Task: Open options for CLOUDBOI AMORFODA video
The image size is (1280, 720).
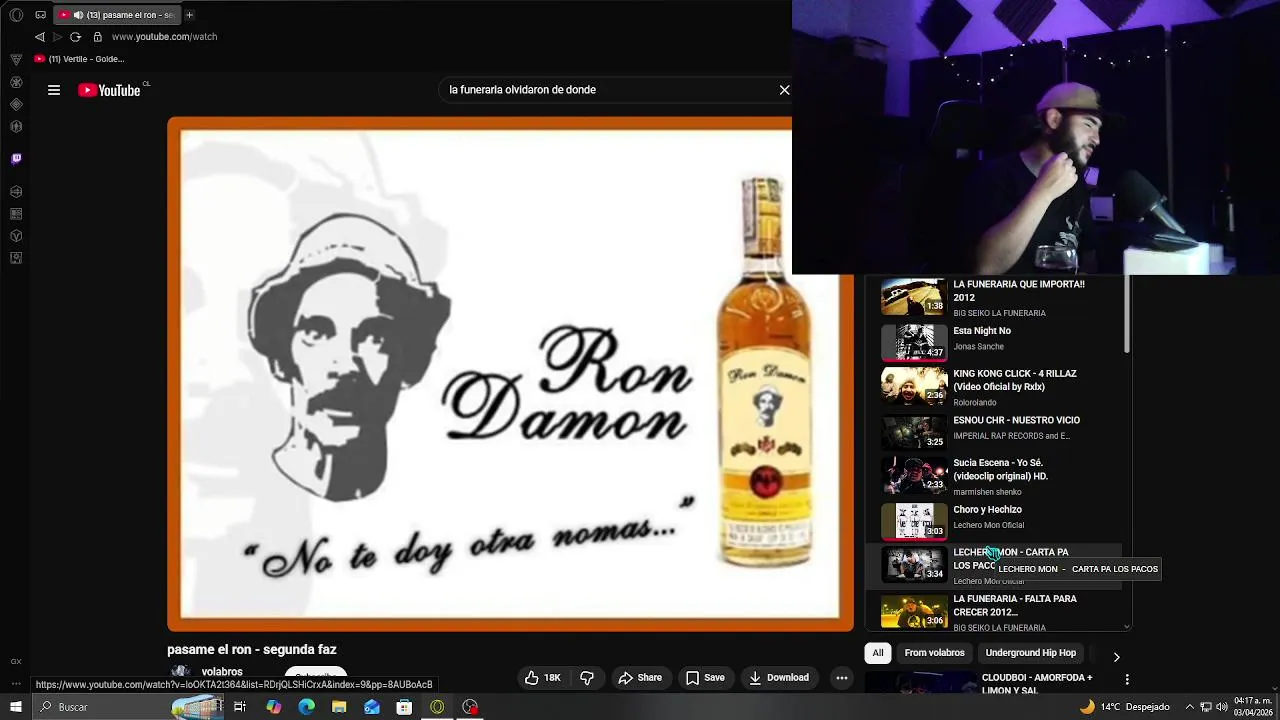Action: point(1127,679)
